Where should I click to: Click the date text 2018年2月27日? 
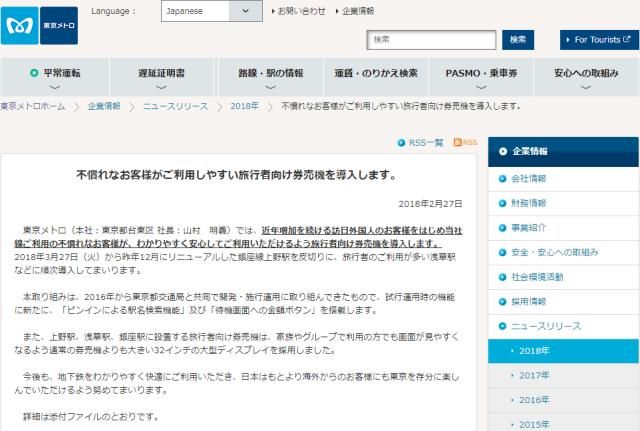430,204
